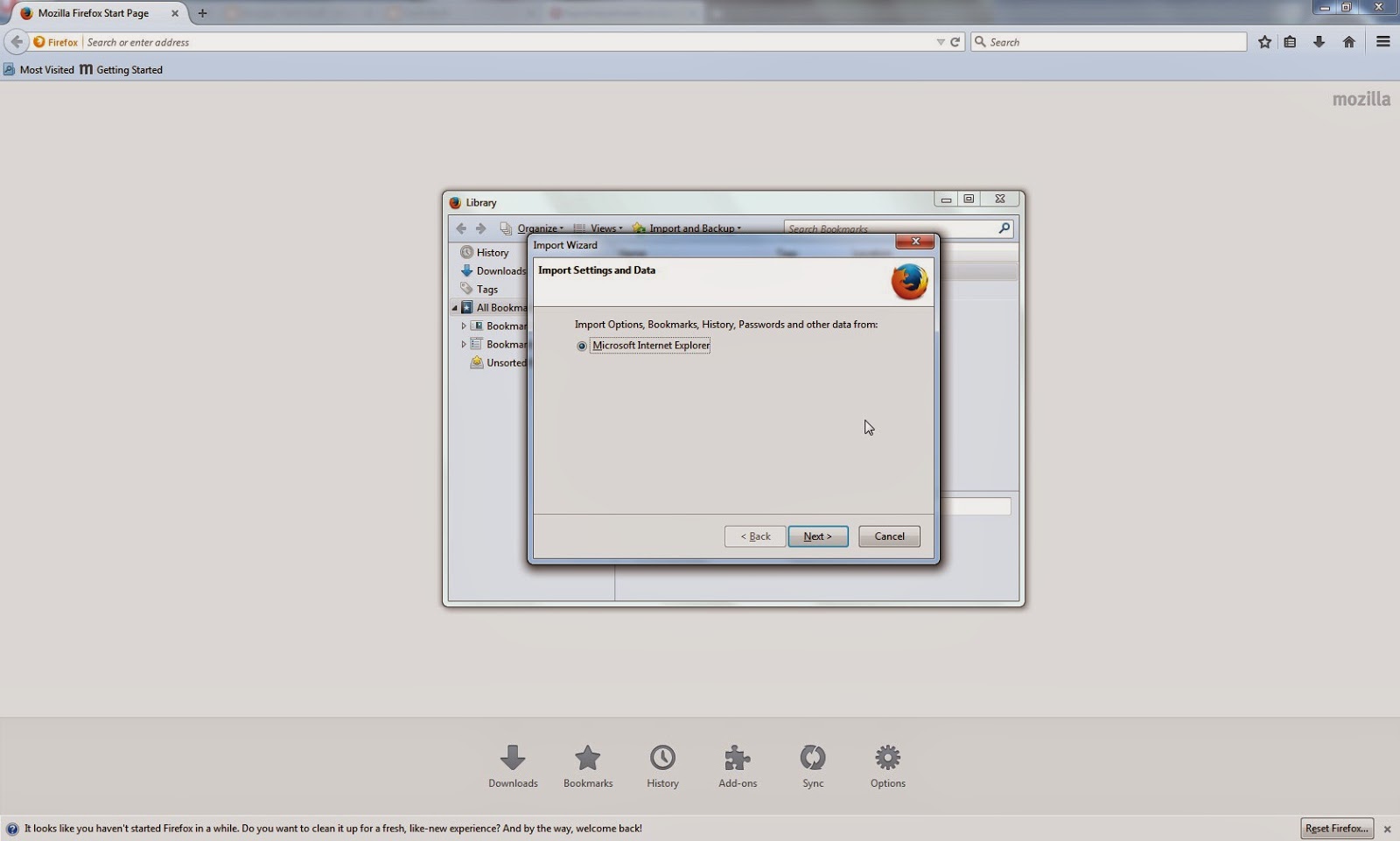Dismiss the reset notification bar

pos(1387,829)
